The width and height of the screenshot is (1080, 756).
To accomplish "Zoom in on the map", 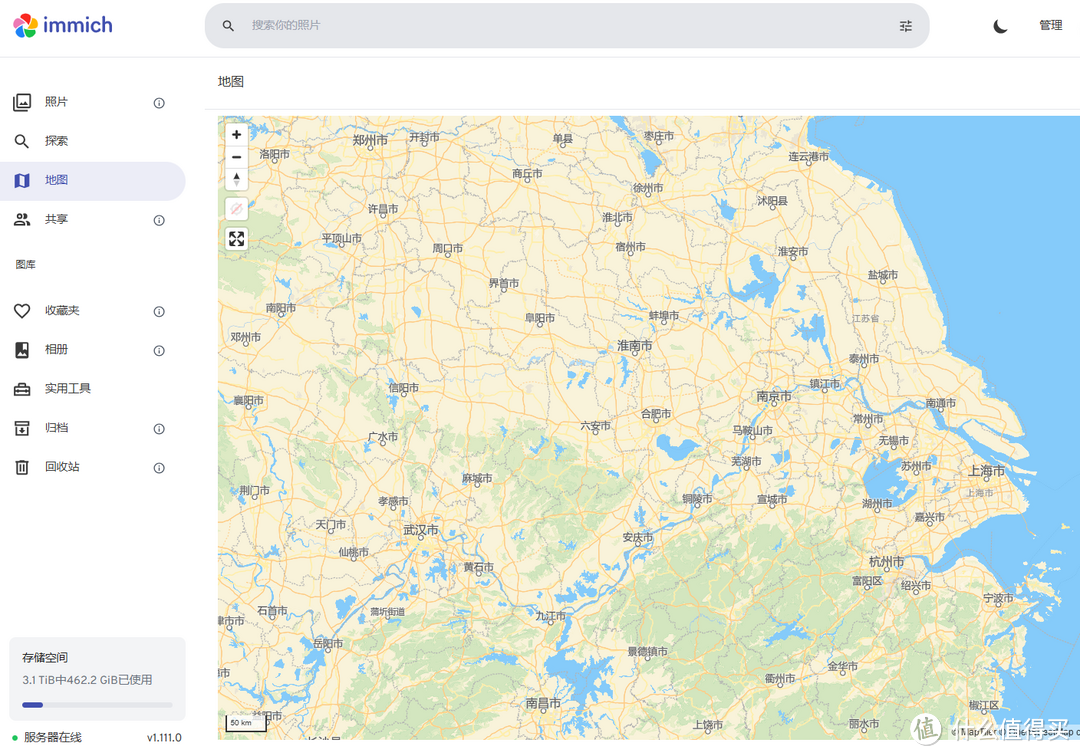I will tap(236, 135).
